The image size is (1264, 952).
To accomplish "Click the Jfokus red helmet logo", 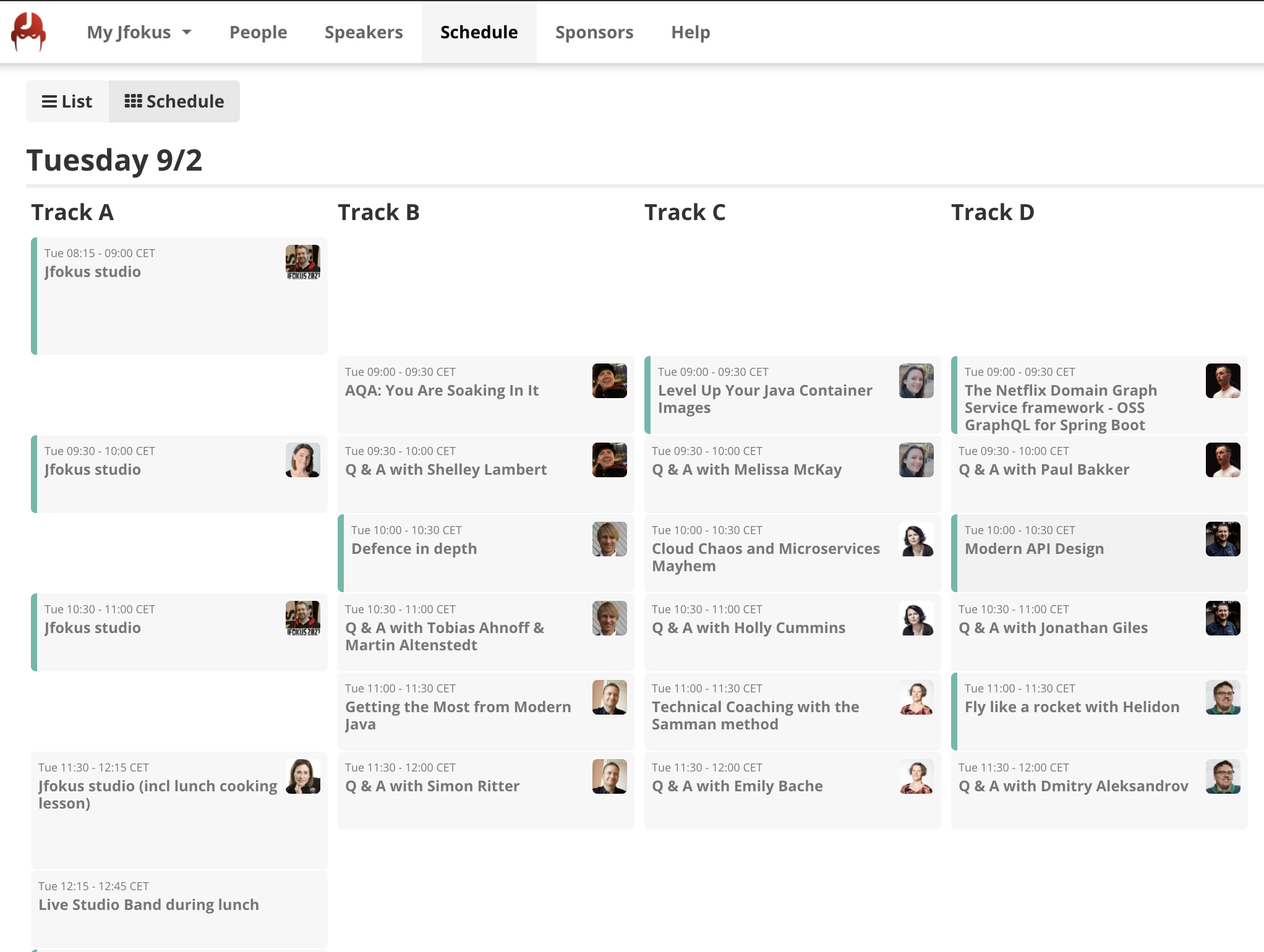I will click(x=28, y=32).
